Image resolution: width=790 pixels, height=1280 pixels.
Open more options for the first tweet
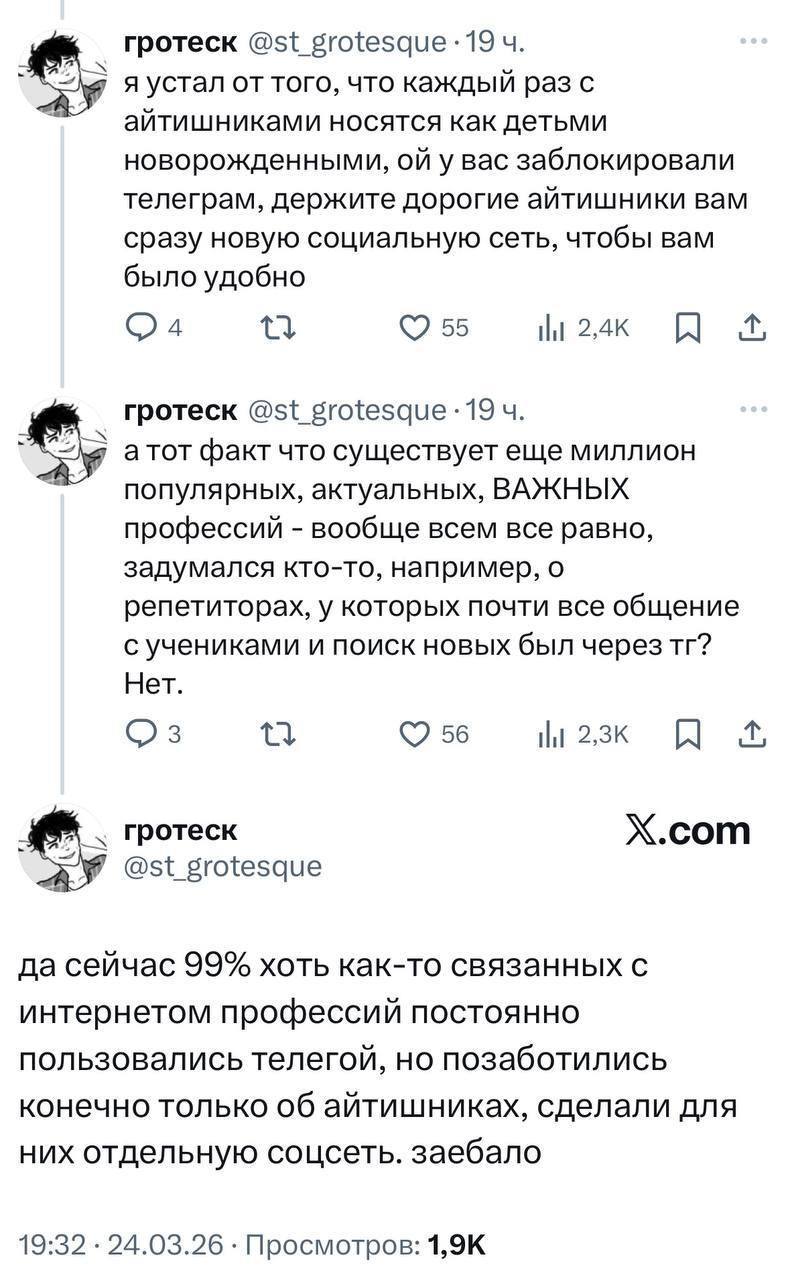tap(752, 42)
